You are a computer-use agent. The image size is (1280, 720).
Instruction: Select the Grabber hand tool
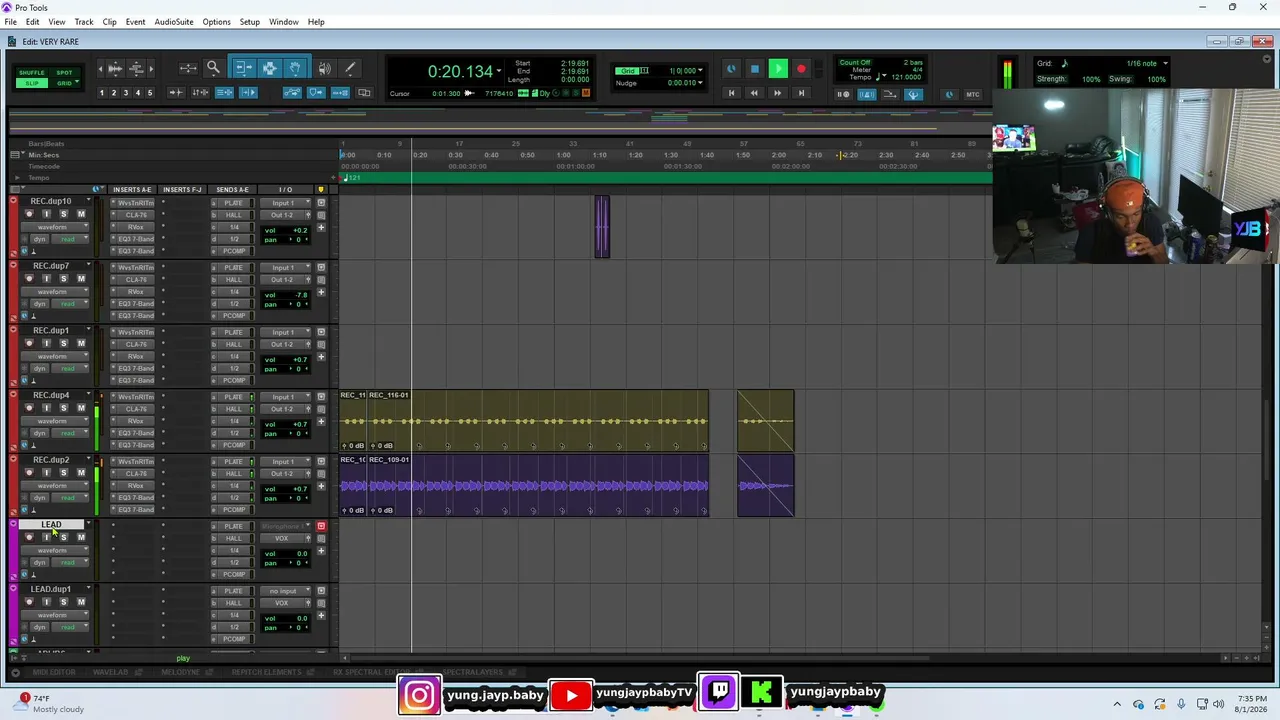pyautogui.click(x=295, y=68)
